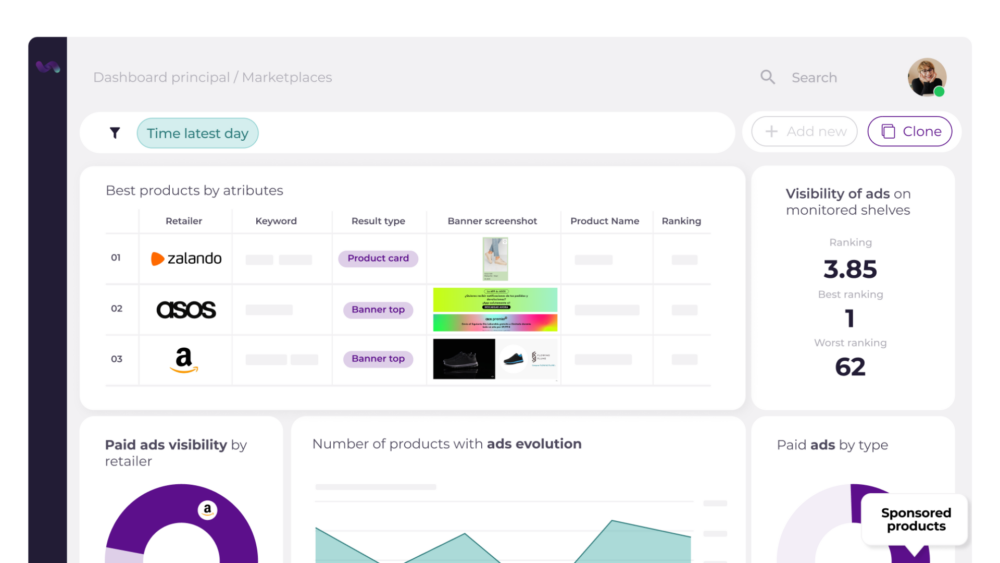
Task: Click the Retailer column header
Action: [x=184, y=221]
